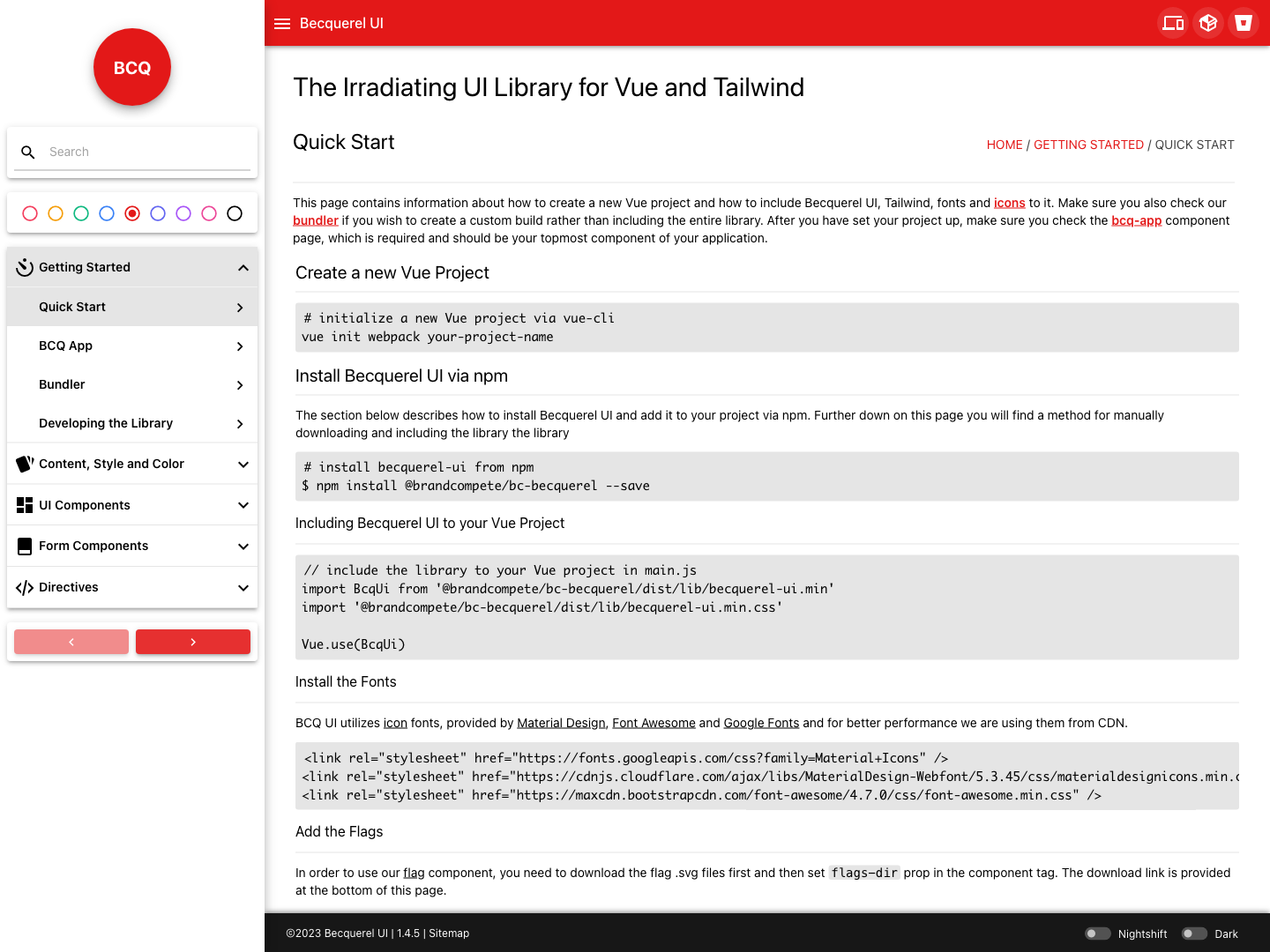Click the search magnifier icon
Image resolution: width=1270 pixels, height=952 pixels.
coord(28,152)
